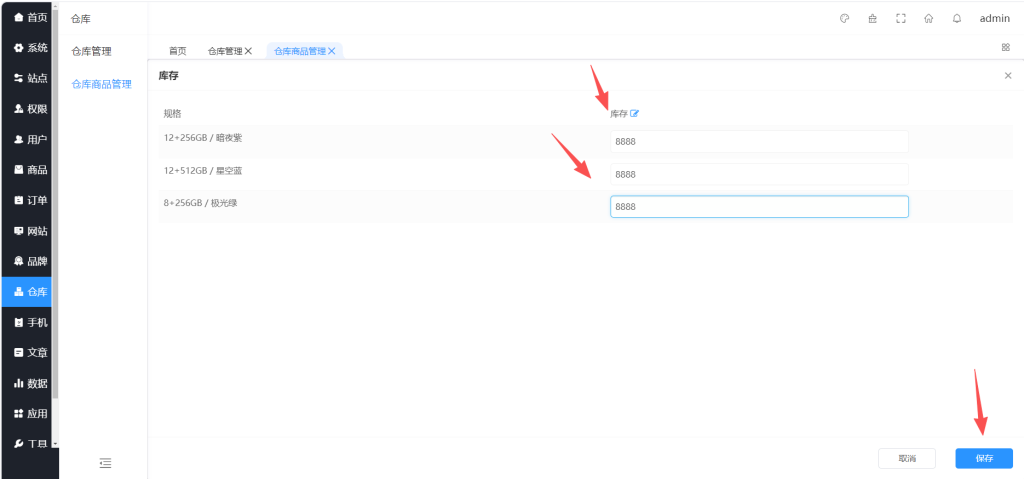Screen dimensions: 1024x479
Task: Close the 仓库管理 tab
Action: [x=248, y=51]
